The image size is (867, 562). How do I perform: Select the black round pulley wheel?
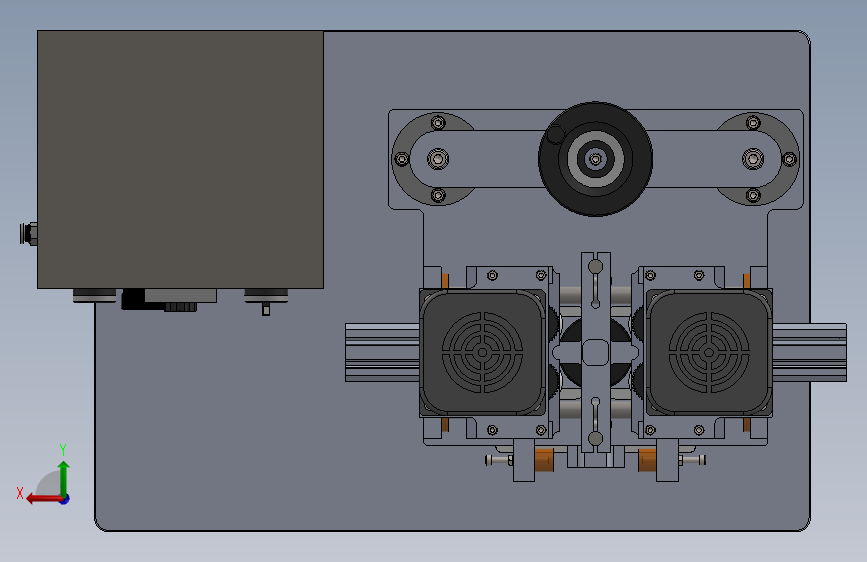[x=596, y=159]
